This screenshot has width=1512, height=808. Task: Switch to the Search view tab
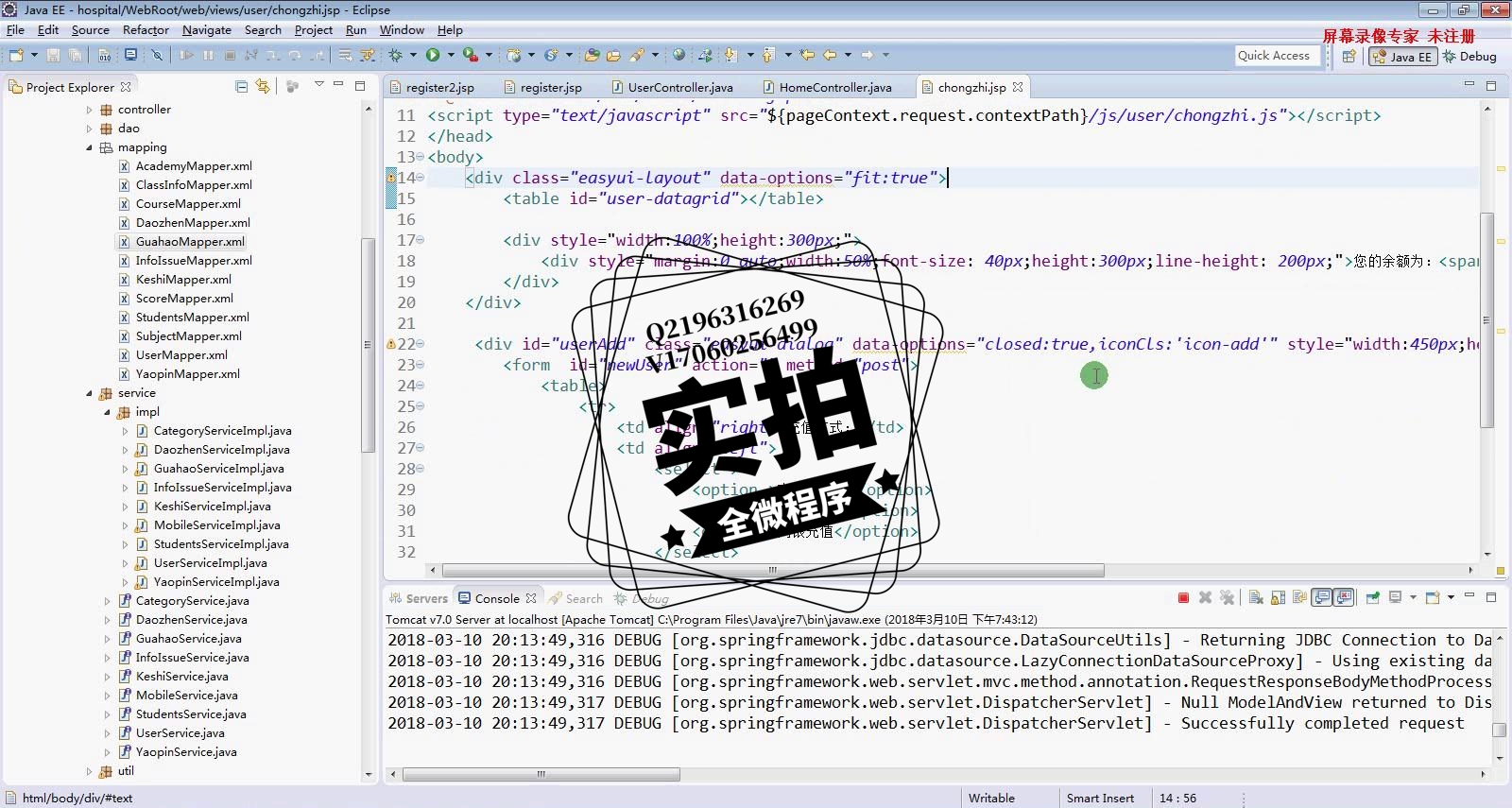click(x=576, y=598)
